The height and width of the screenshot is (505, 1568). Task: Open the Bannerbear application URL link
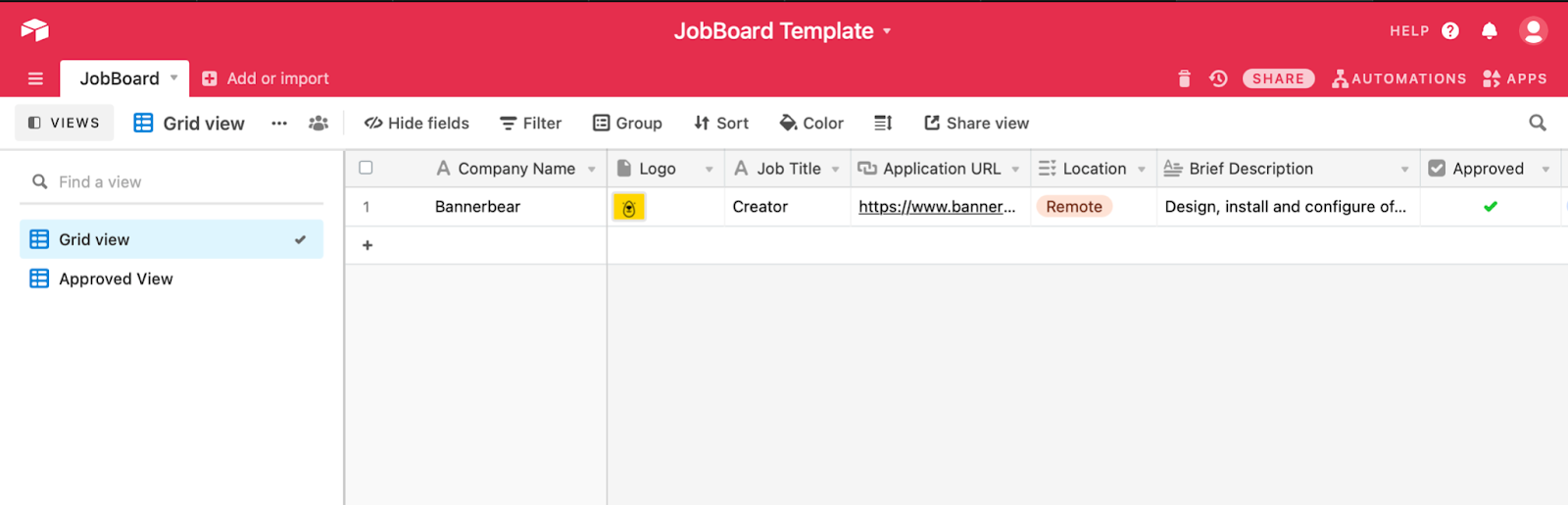click(x=937, y=206)
